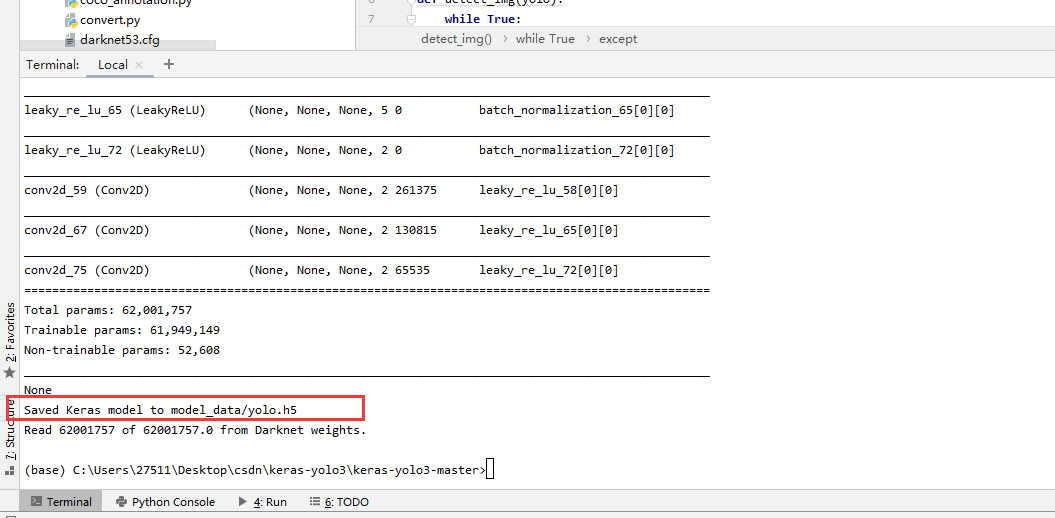Image resolution: width=1055 pixels, height=518 pixels.
Task: Click 'batch_normalization_65[0][0]' text
Action: 577,110
